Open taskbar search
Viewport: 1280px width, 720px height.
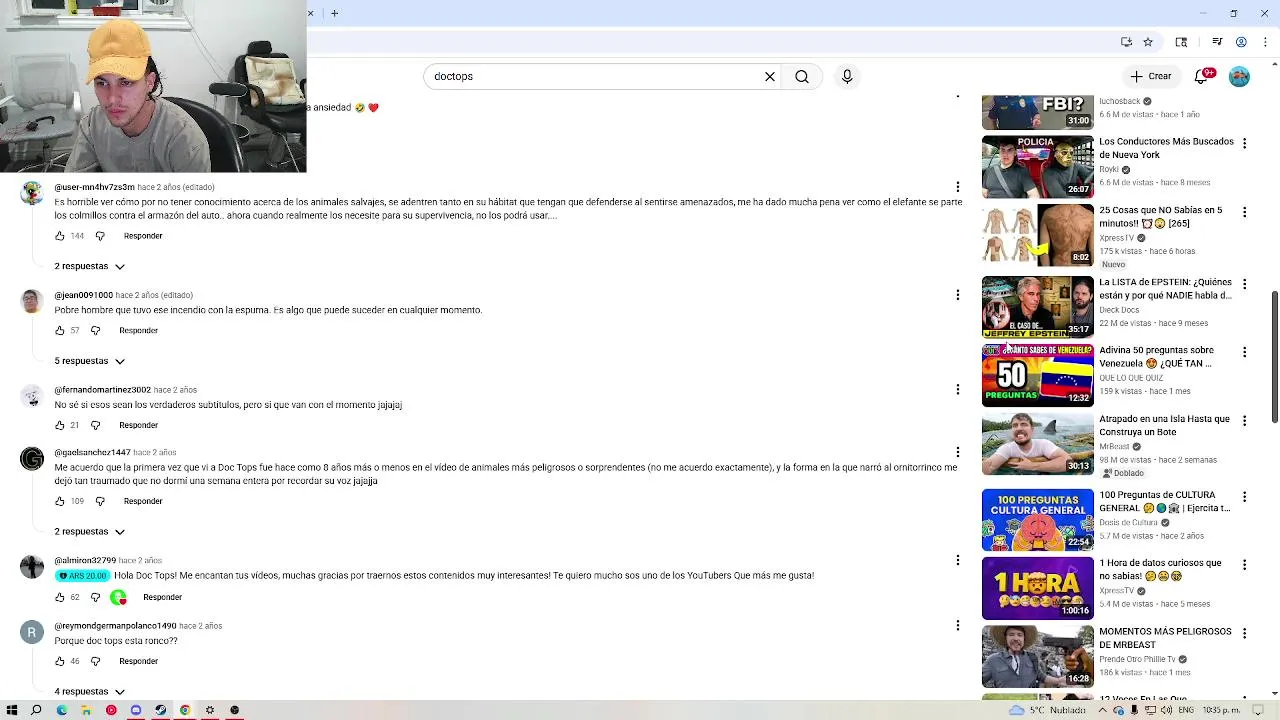[x=36, y=710]
